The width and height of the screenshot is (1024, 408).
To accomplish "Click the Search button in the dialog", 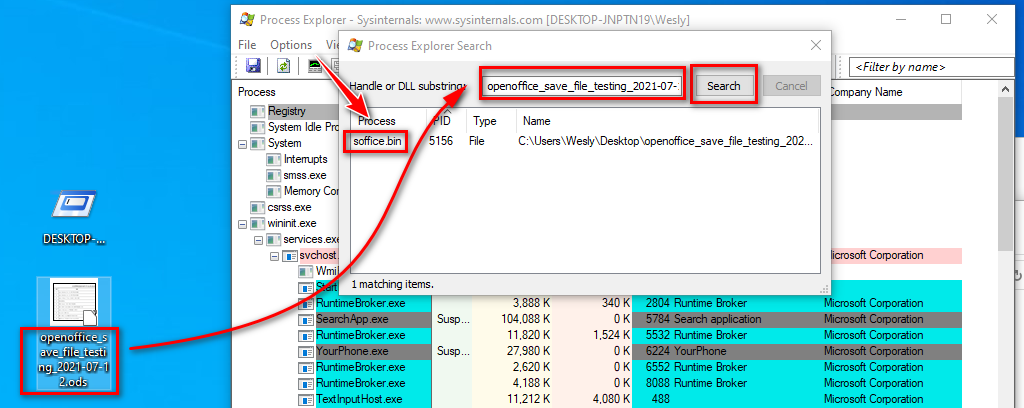I will 724,86.
